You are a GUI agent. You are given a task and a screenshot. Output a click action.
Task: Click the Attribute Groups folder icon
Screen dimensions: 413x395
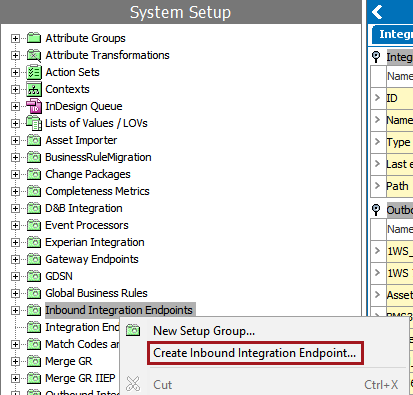click(34, 38)
